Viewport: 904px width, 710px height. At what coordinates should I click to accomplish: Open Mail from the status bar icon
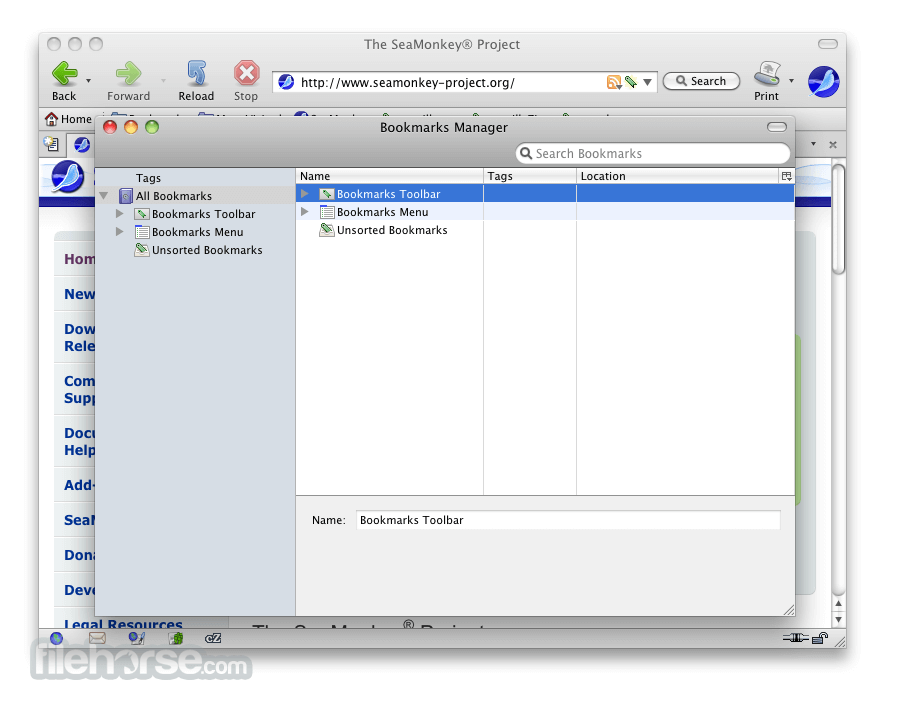point(97,638)
